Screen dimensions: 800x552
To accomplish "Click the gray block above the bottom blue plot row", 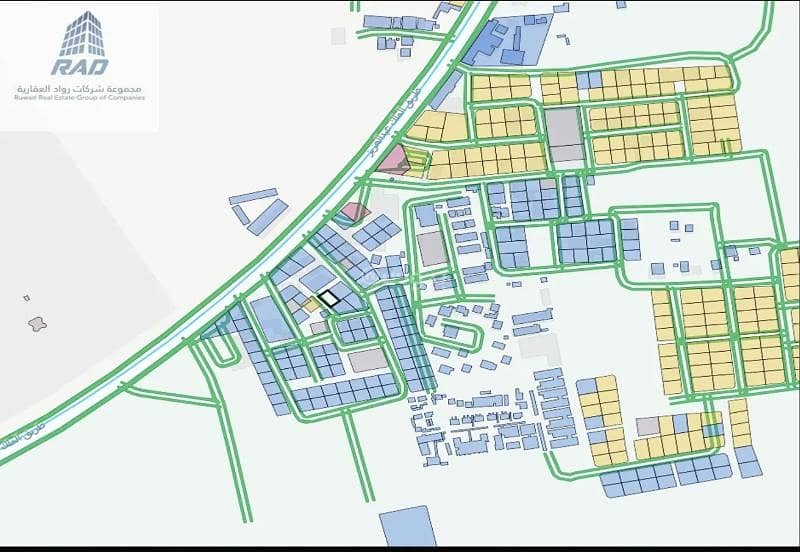I will [368, 360].
